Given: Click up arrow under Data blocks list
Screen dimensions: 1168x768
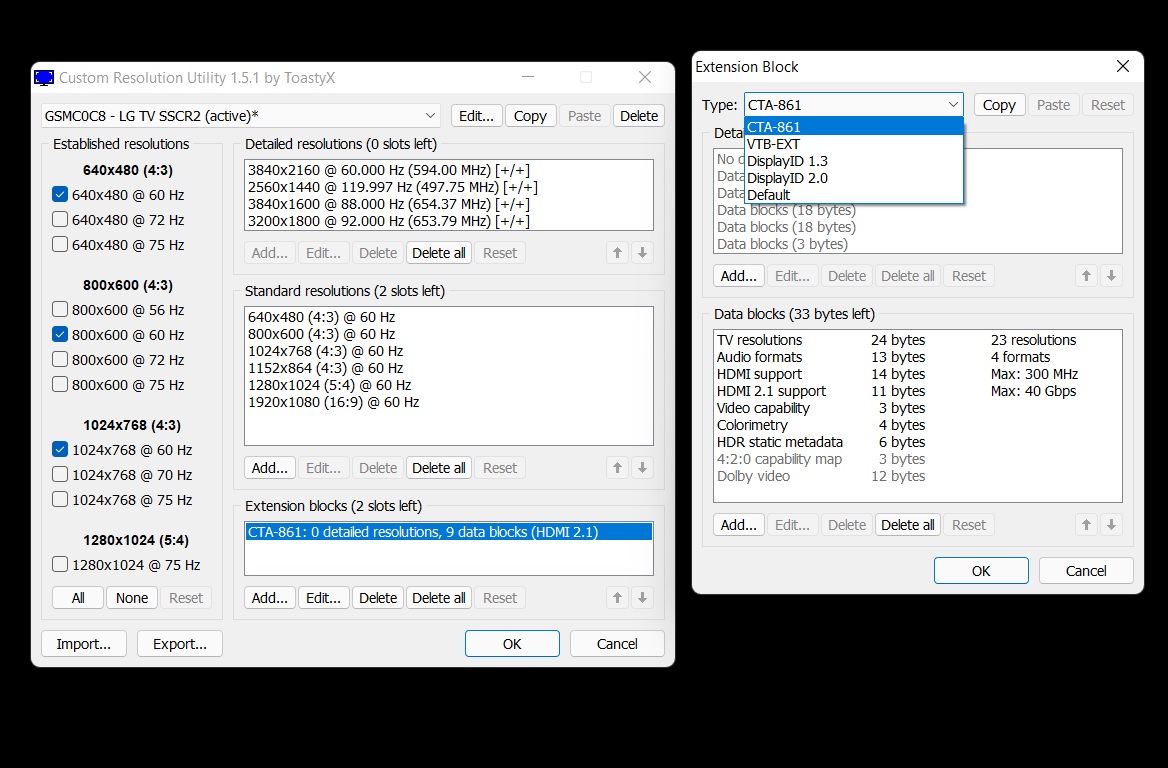Looking at the screenshot, I should (1087, 524).
